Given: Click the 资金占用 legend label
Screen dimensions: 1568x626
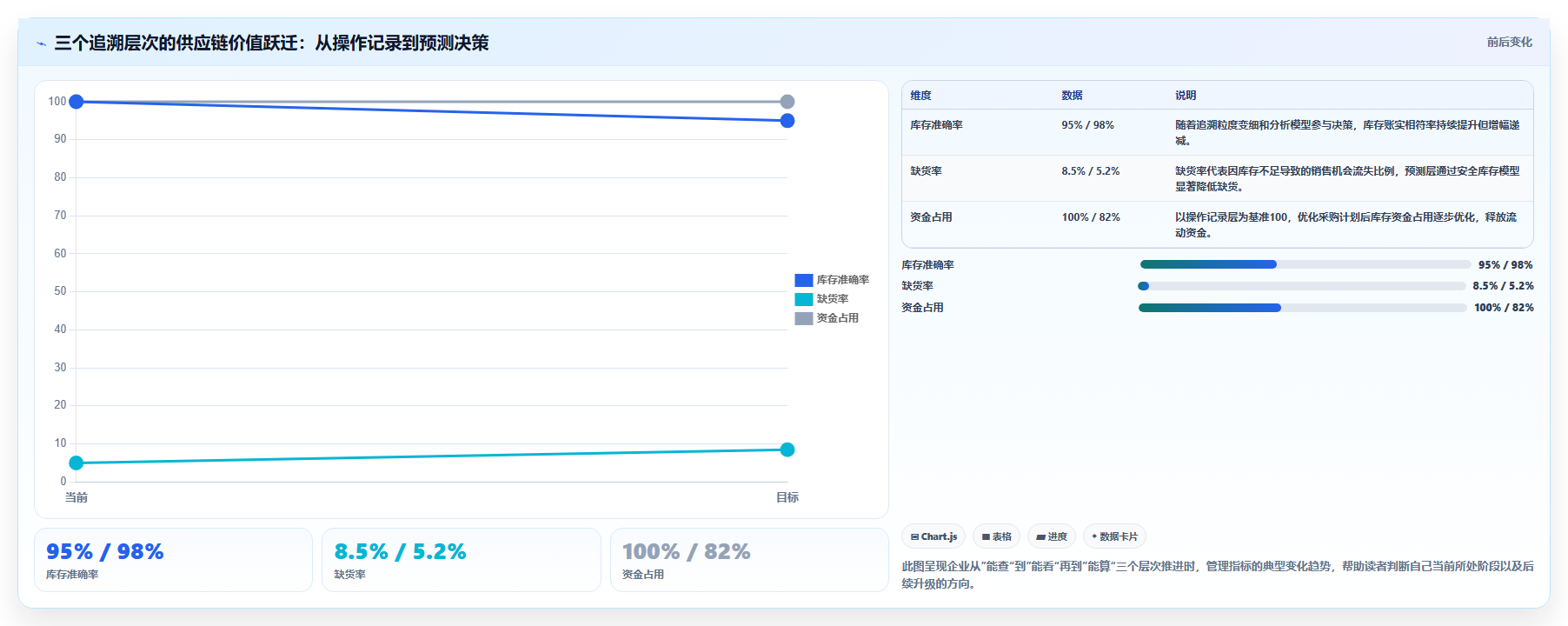Looking at the screenshot, I should [x=837, y=318].
